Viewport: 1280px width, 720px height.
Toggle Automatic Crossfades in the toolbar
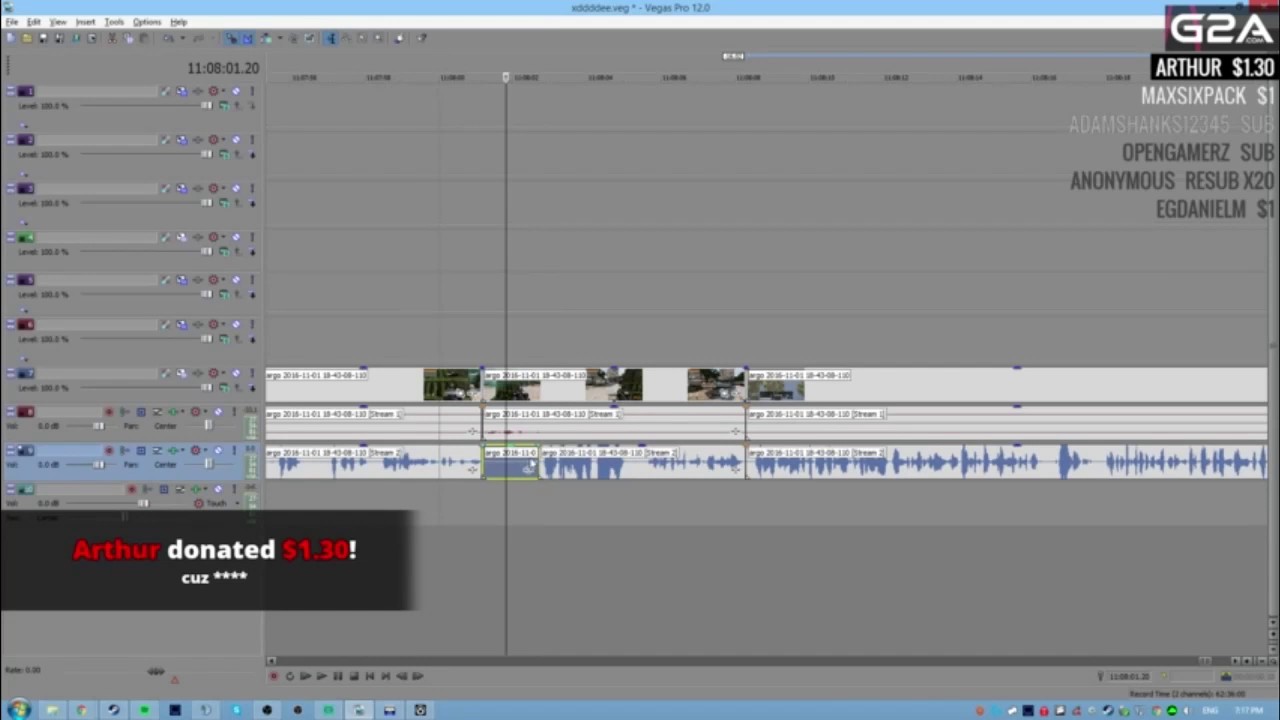coord(247,38)
